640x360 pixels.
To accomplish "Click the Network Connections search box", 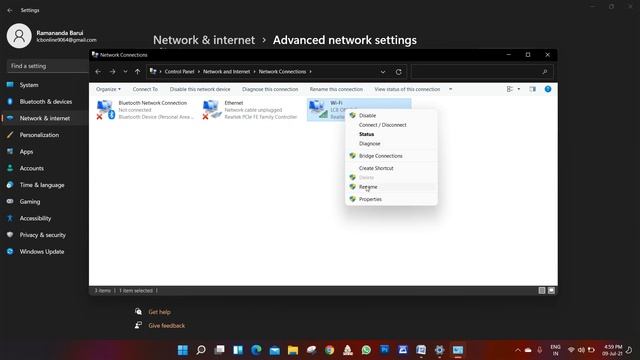I will pos(482,71).
